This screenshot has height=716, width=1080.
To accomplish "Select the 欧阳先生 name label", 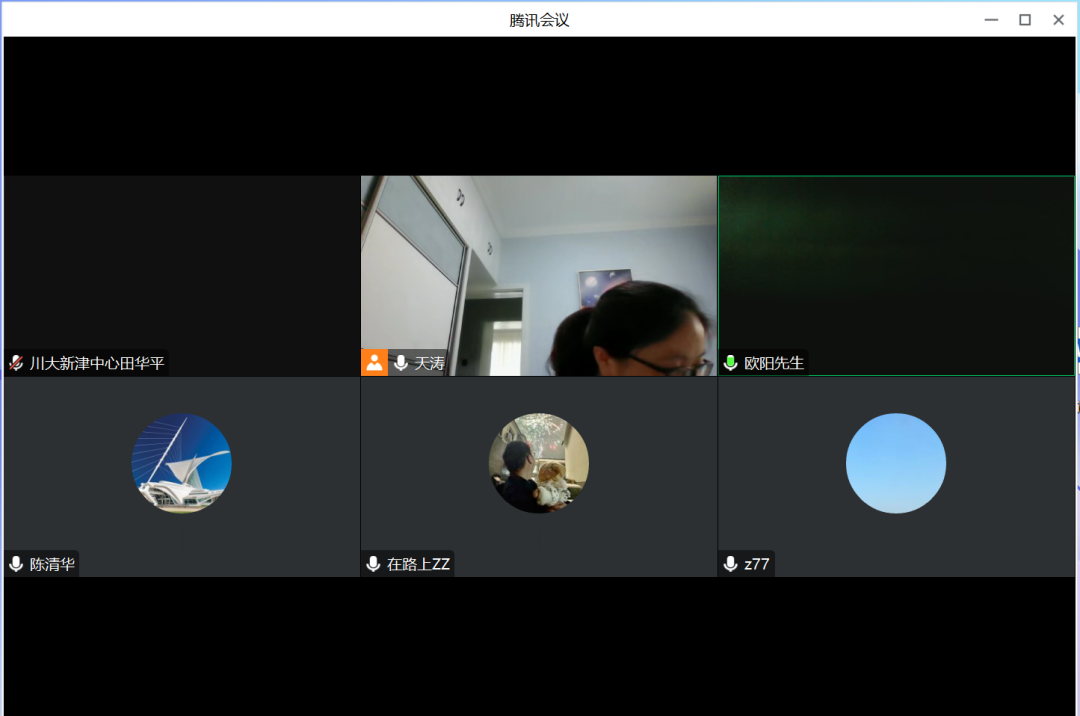I will [774, 363].
